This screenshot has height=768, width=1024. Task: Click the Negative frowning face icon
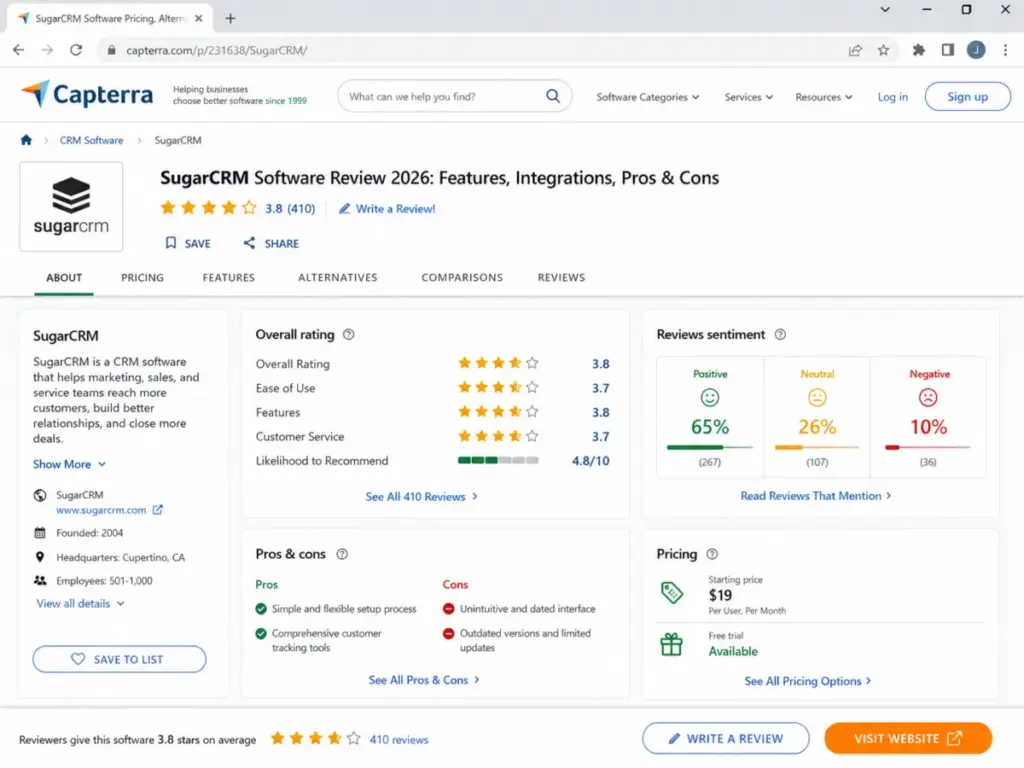click(x=928, y=397)
